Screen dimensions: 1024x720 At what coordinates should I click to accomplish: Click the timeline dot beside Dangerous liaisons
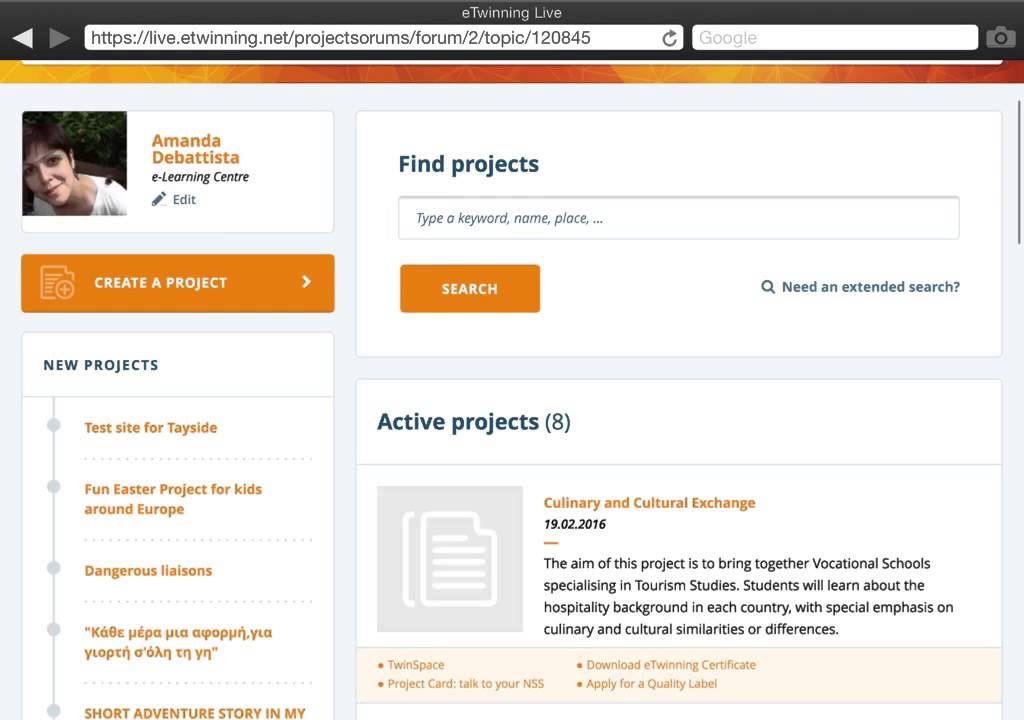(x=54, y=568)
